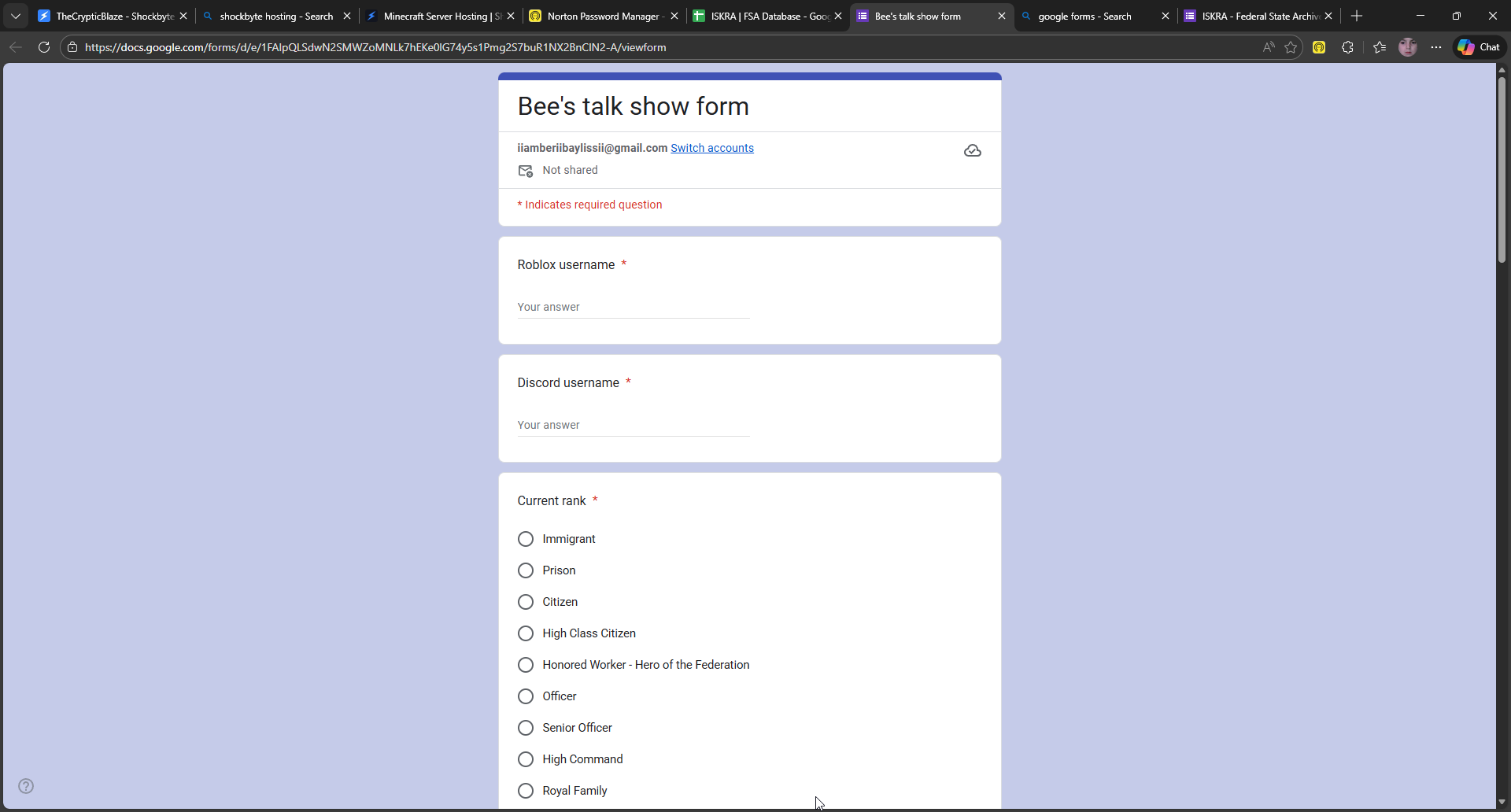Select the Senior Officer radio button
This screenshot has width=1511, height=812.
coord(526,728)
